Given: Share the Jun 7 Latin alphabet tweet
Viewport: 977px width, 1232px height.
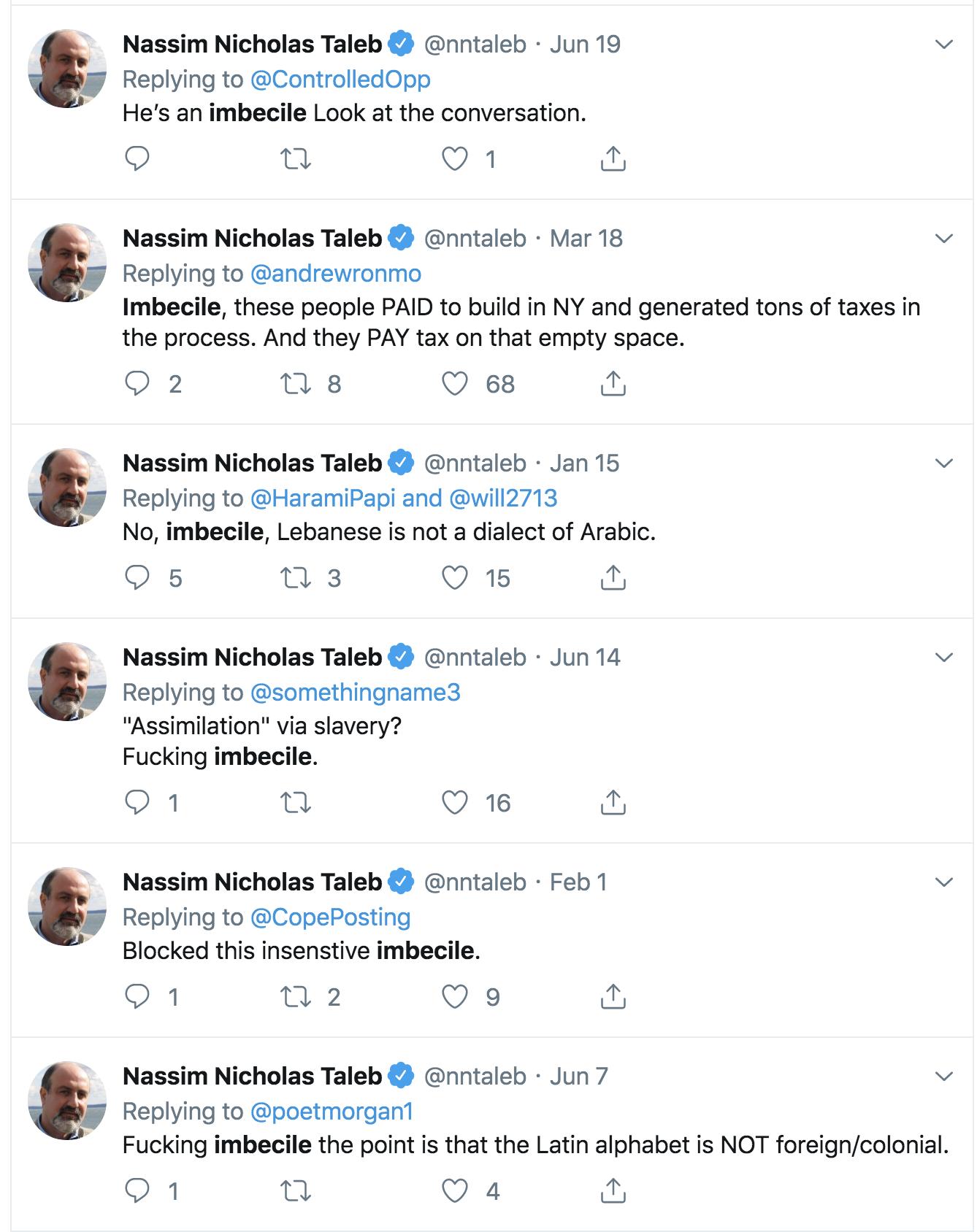Looking at the screenshot, I should pyautogui.click(x=613, y=1190).
